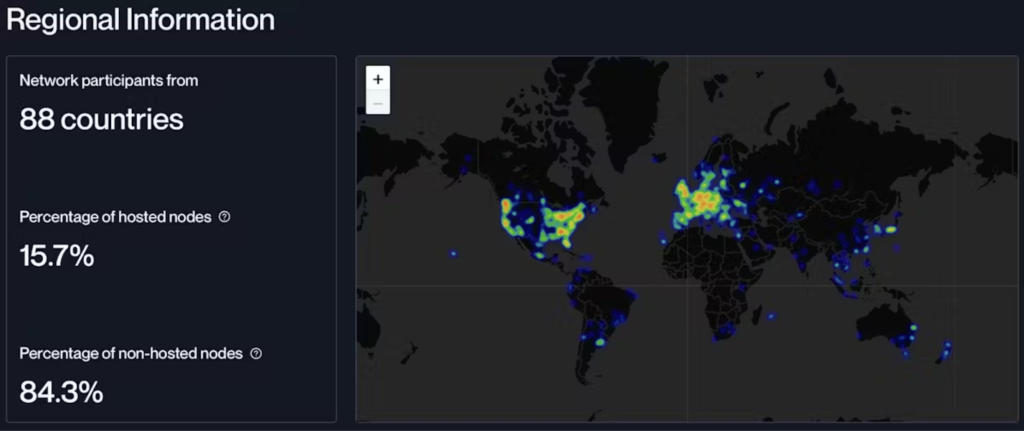Click the map zoom out minus button
Screen dimensions: 1024x431
coord(378,103)
